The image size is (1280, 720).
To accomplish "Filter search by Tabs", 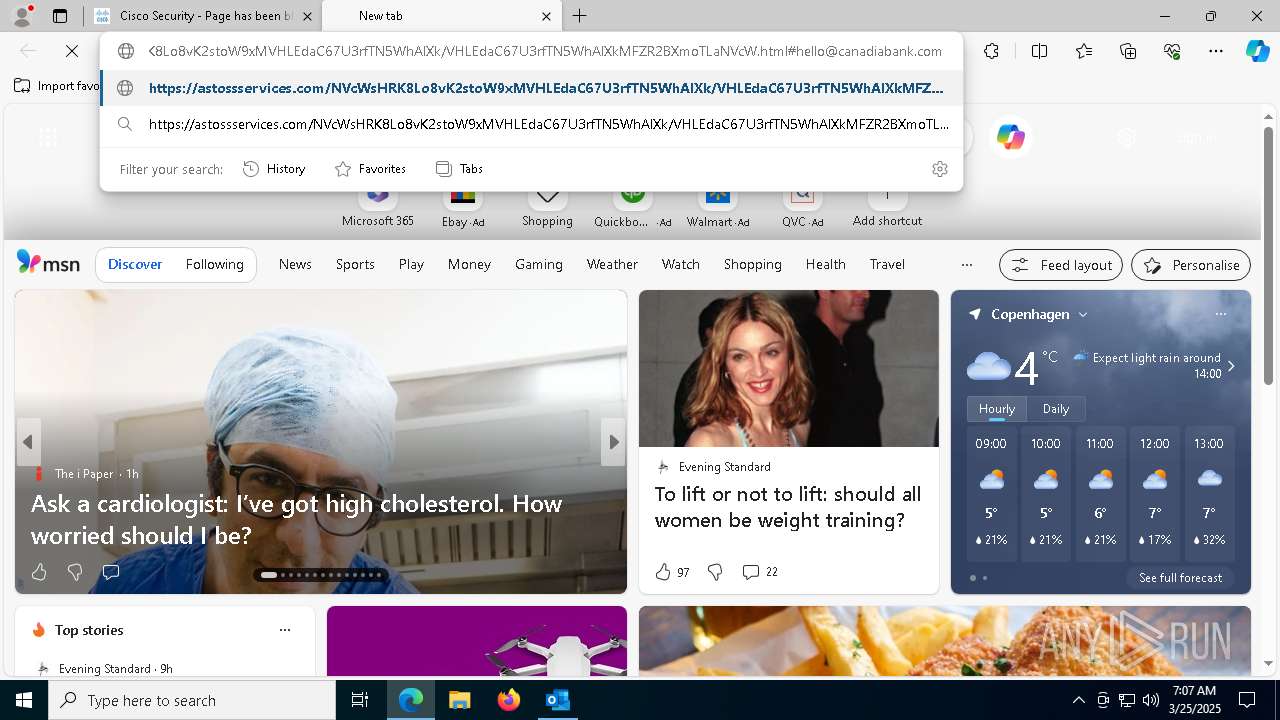I will [460, 169].
